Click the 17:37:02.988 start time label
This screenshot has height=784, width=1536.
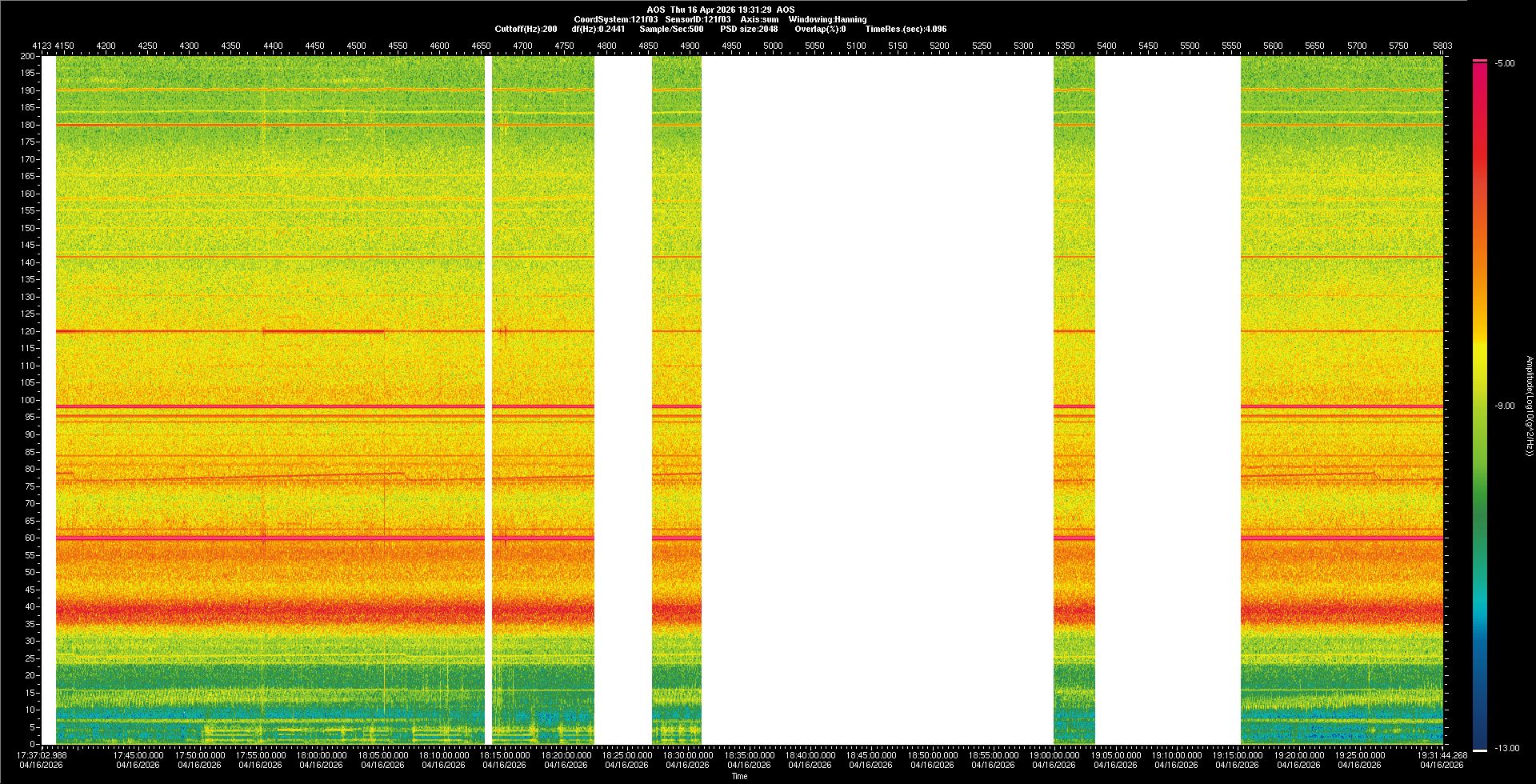(42, 754)
